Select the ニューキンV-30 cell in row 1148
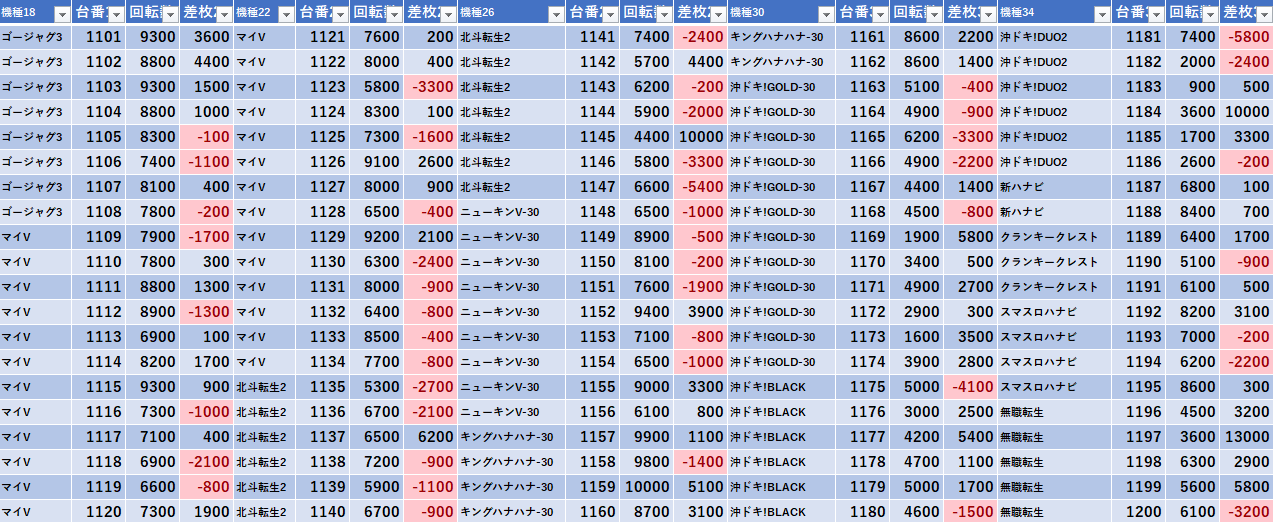The image size is (1274, 522). (x=512, y=212)
